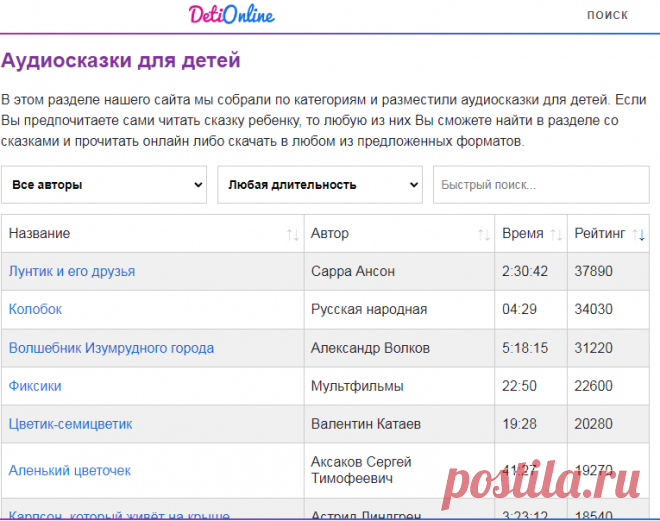Viewport: 660px width, 521px height.
Task: Focus the Быстрый поиск input field
Action: [x=541, y=185]
